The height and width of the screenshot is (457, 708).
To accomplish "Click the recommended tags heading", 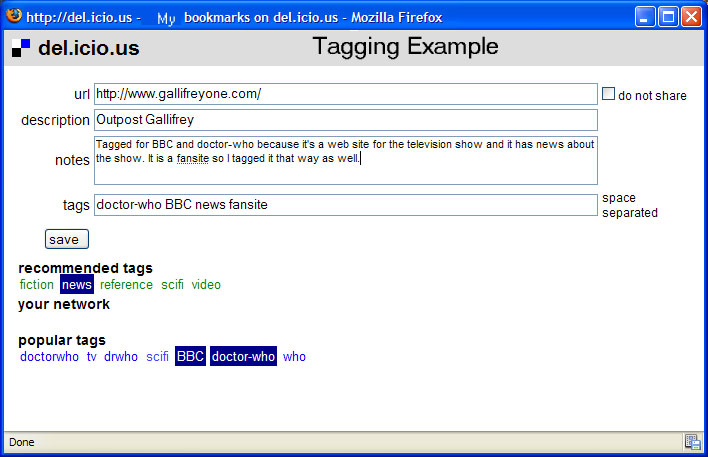I will point(85,268).
